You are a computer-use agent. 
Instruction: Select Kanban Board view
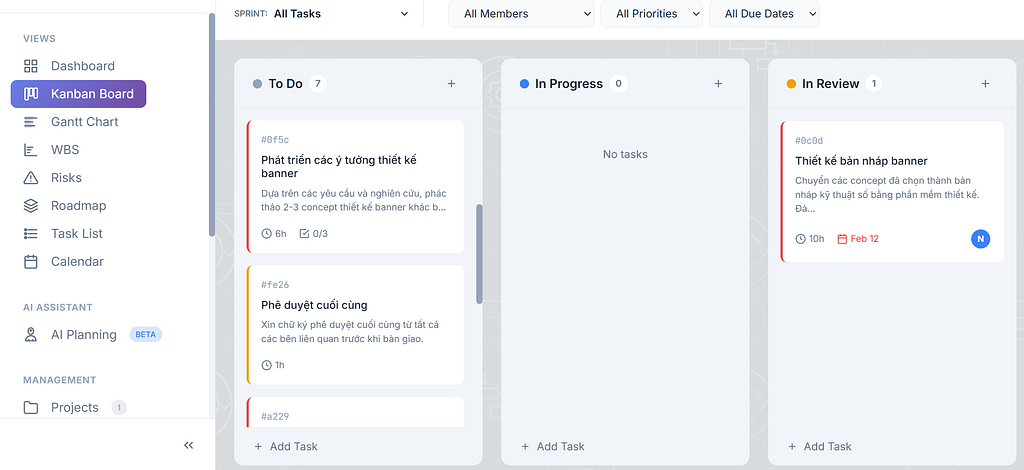[78, 94]
